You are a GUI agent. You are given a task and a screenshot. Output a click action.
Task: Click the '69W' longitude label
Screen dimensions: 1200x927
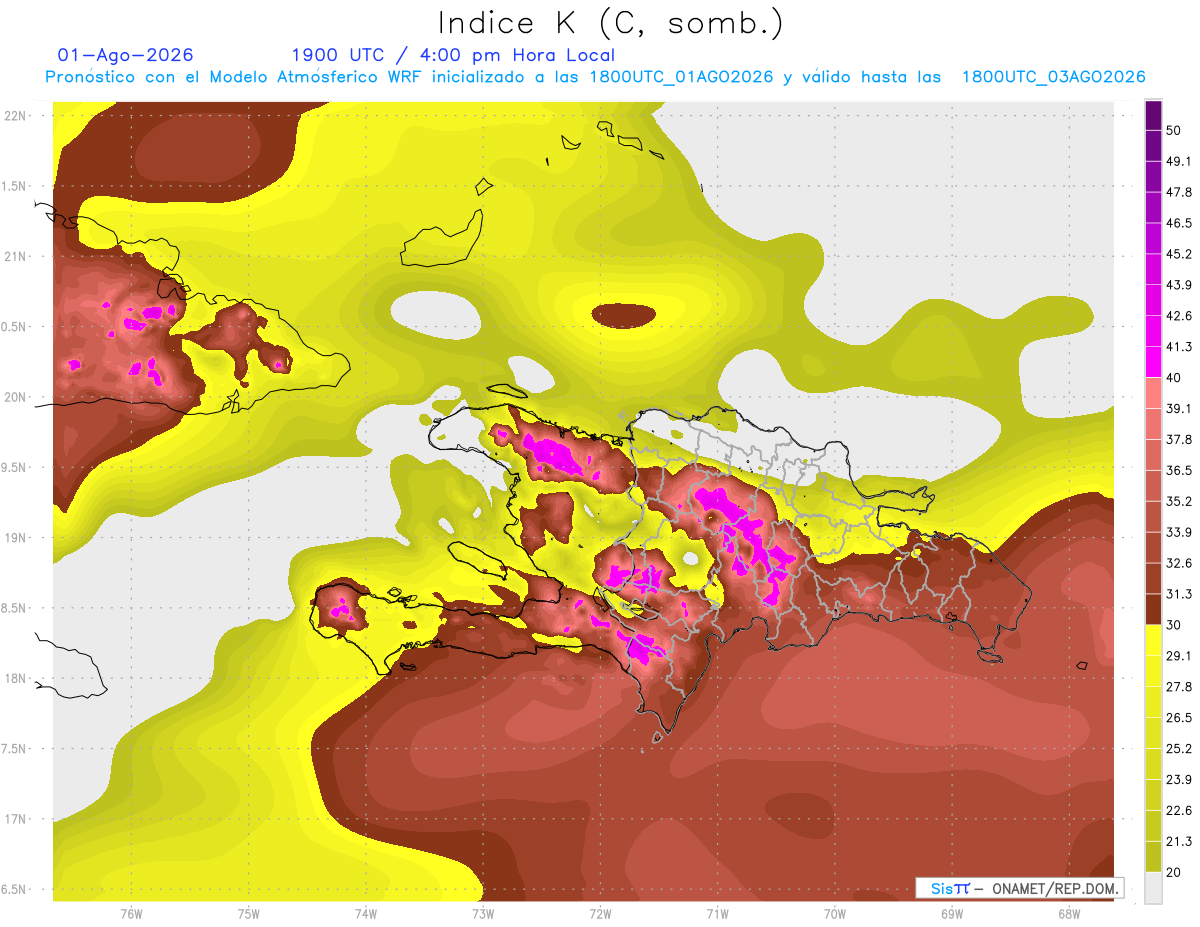coord(952,913)
